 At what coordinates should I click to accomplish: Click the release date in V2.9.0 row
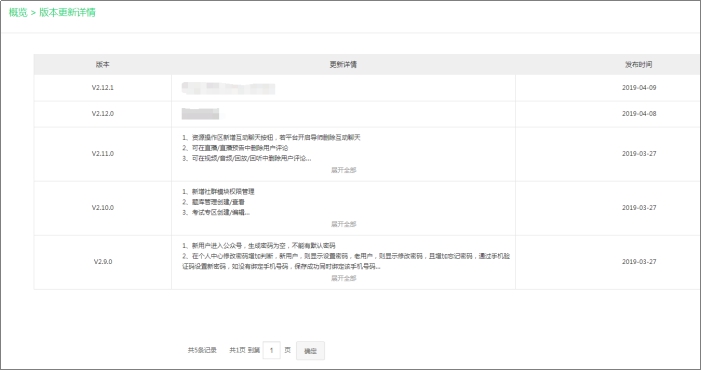[x=639, y=262]
